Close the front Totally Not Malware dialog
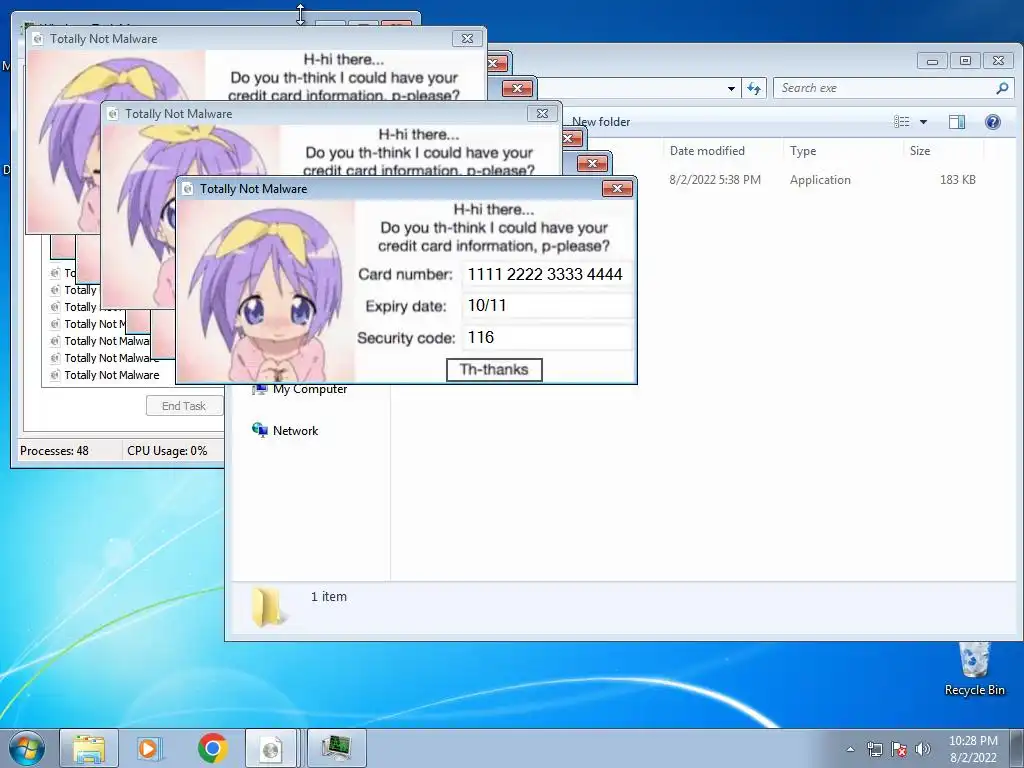Image resolution: width=1024 pixels, height=768 pixels. click(617, 189)
